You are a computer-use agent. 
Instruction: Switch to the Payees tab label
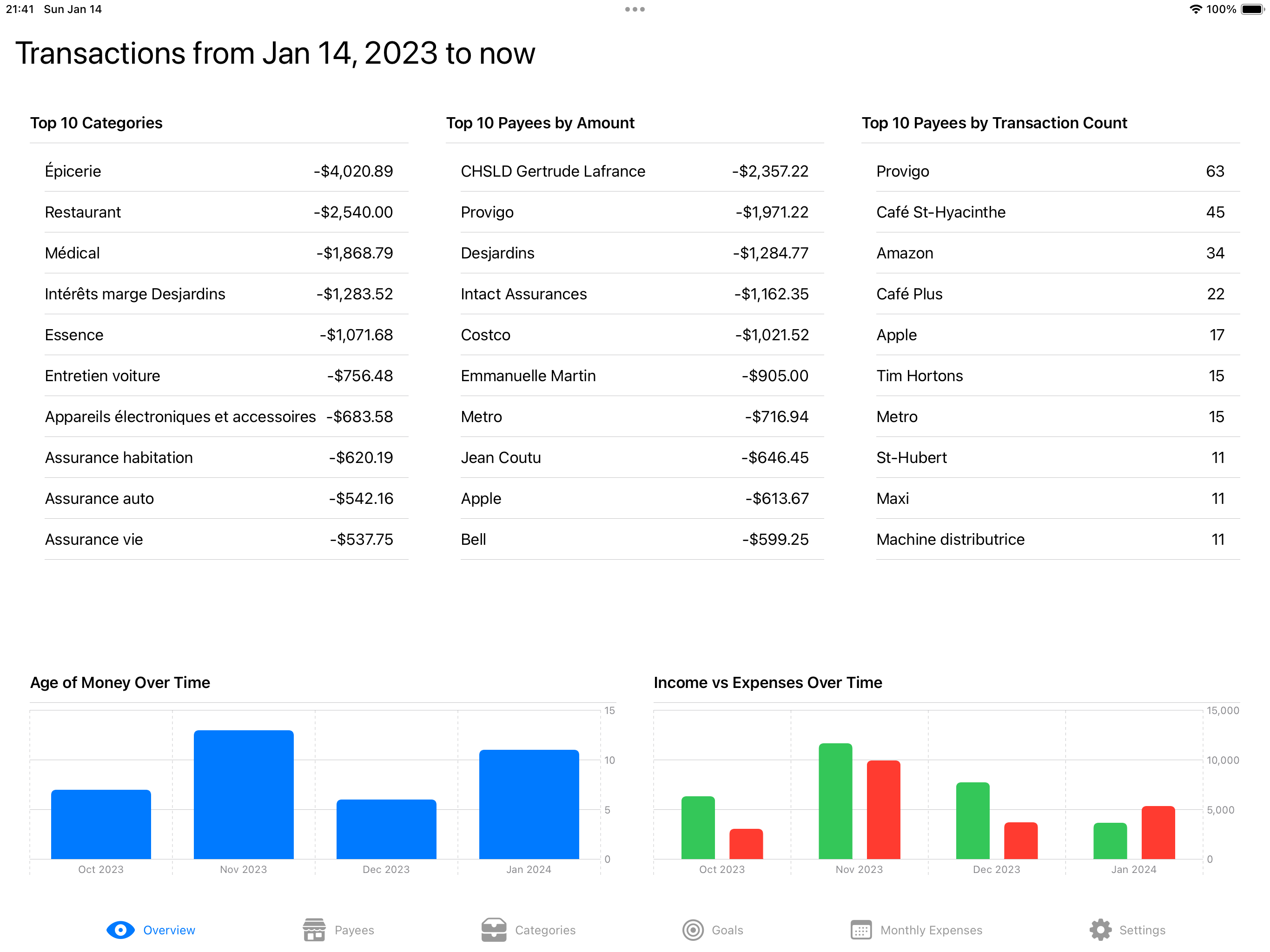(354, 930)
